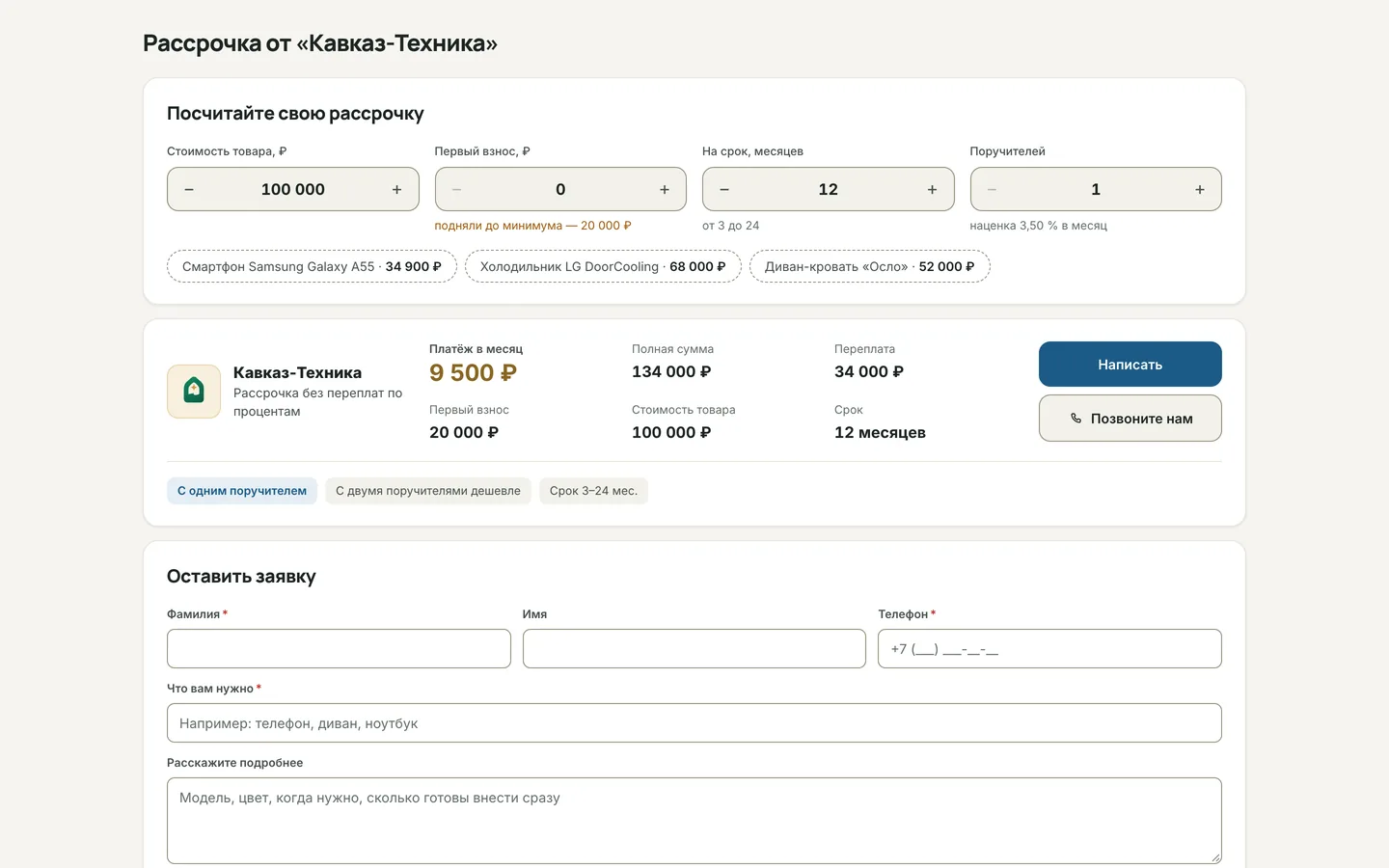Choose Samsung Galaxy A55 preset chip
1389x868 pixels.
point(312,267)
